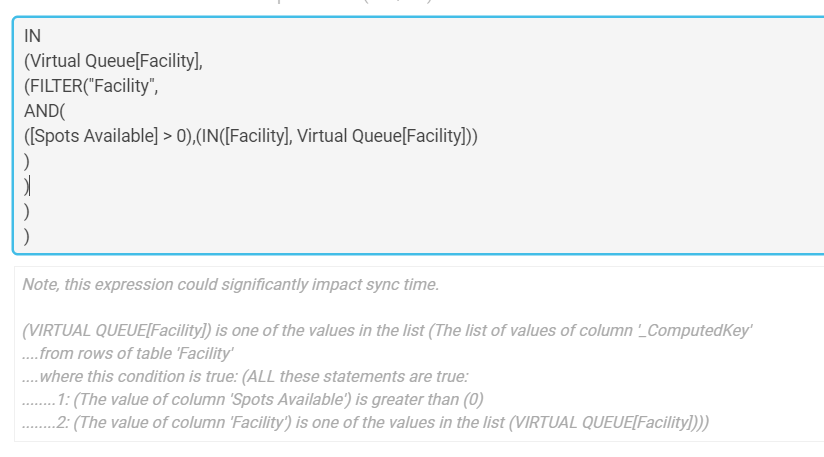Screen dimensions: 824x457
Task: Click the "_ComputedKey" column name in explanation
Action: (x=695, y=330)
